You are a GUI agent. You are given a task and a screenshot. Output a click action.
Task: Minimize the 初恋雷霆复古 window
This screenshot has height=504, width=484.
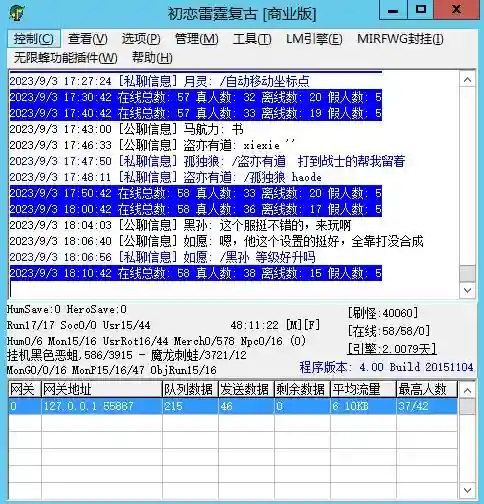click(393, 10)
